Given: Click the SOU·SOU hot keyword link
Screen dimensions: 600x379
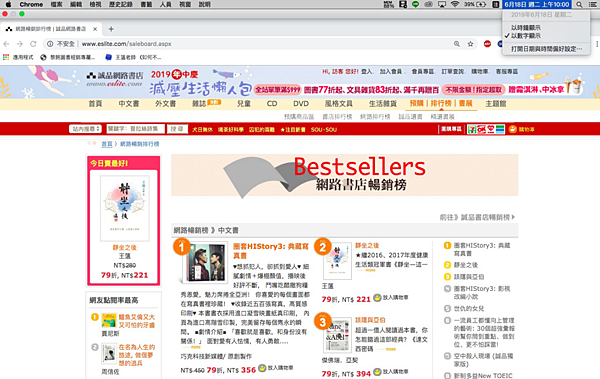Looking at the screenshot, I should (324, 129).
